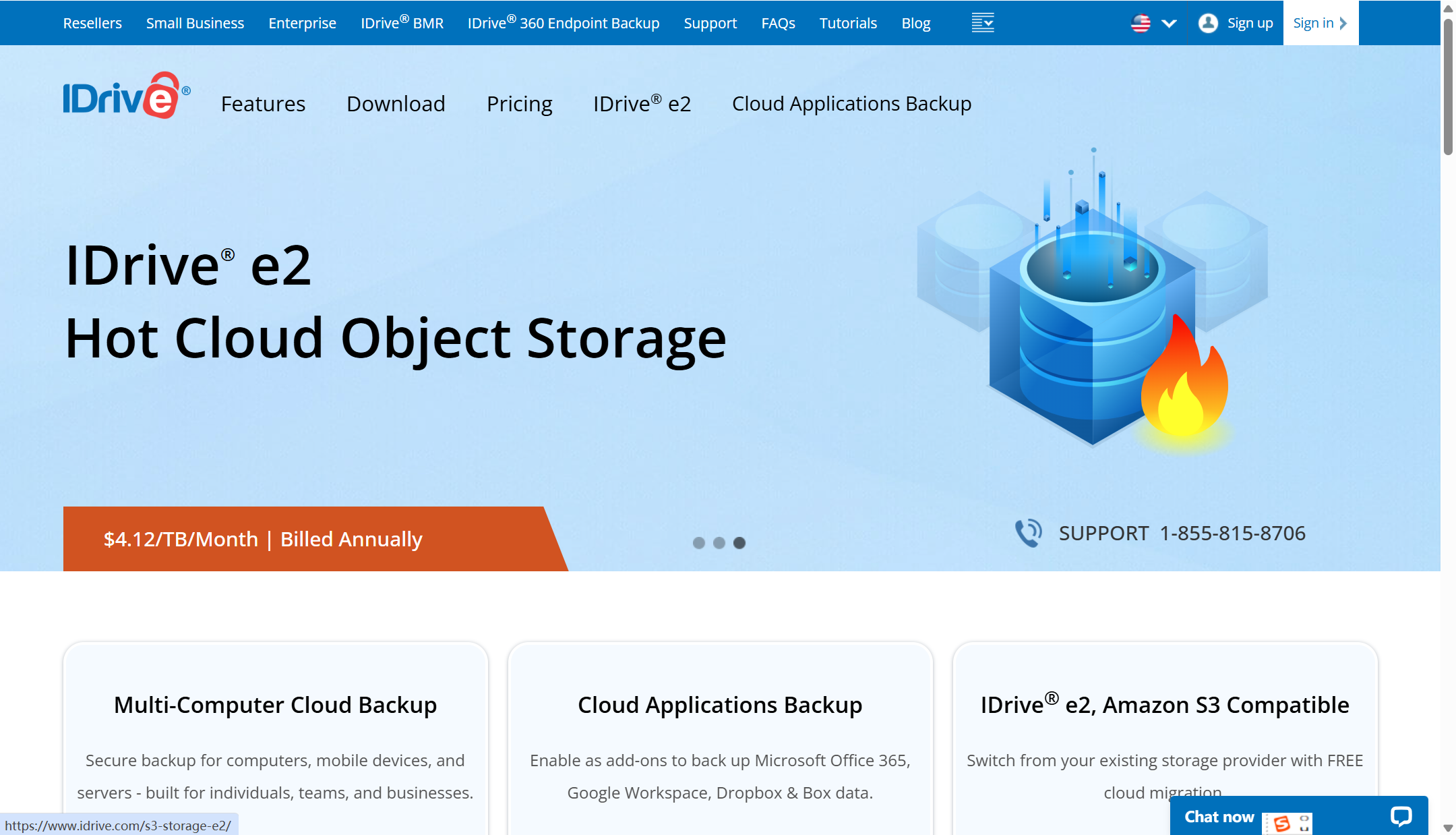
Task: Click the US flag icon
Action: pos(1141,24)
